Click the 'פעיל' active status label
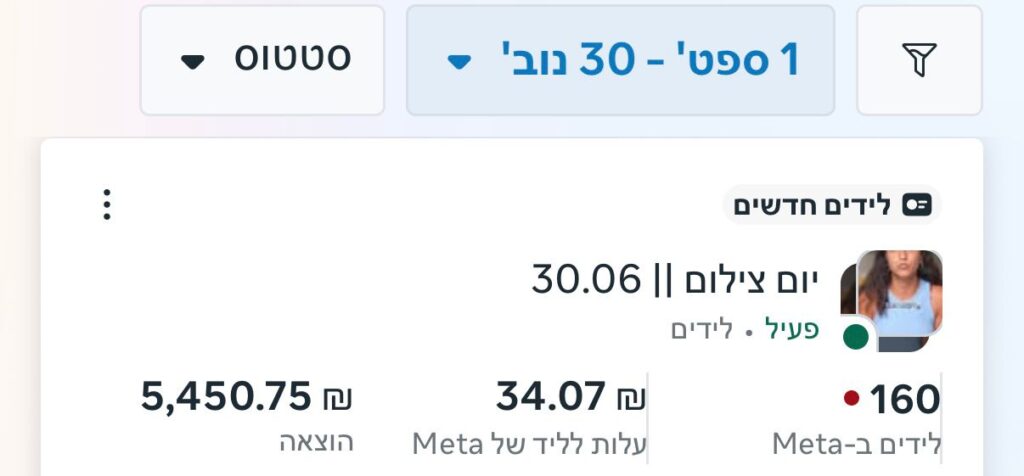The height and width of the screenshot is (476, 1024). coord(792,330)
